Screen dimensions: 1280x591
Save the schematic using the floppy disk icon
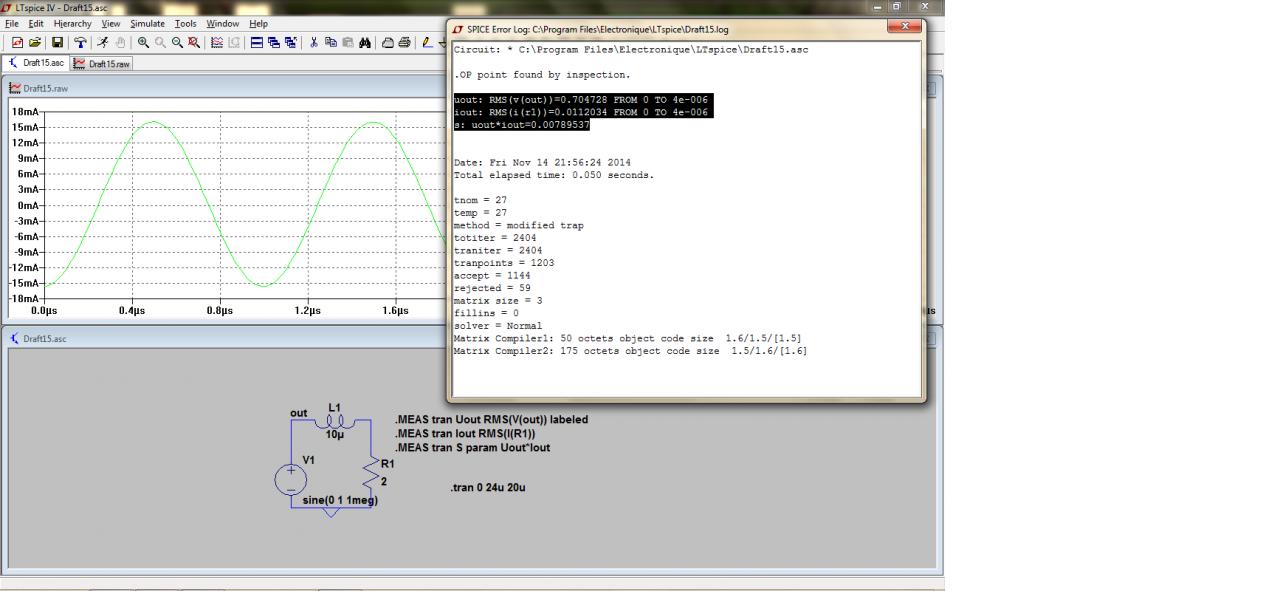point(58,43)
